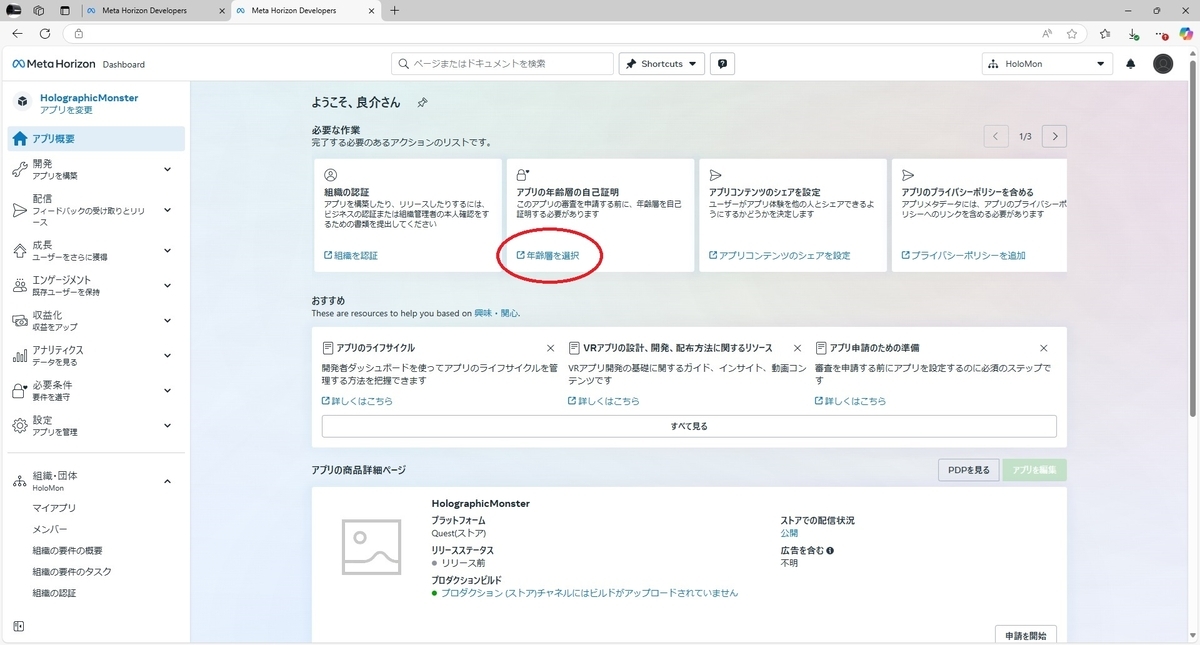1200x645 pixels.
Task: Click the 申請を開始 button
Action: pos(1026,635)
